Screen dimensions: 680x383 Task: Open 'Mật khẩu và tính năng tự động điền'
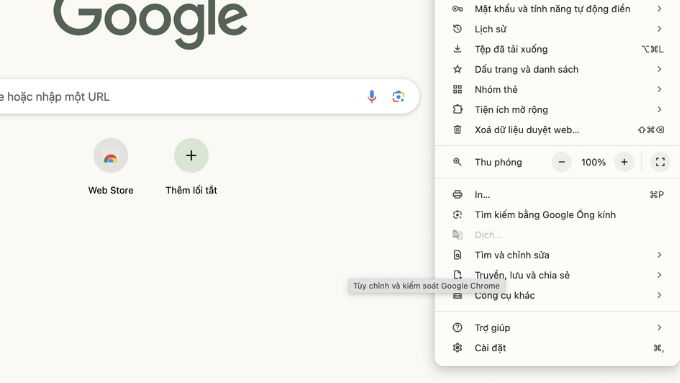pos(557,9)
